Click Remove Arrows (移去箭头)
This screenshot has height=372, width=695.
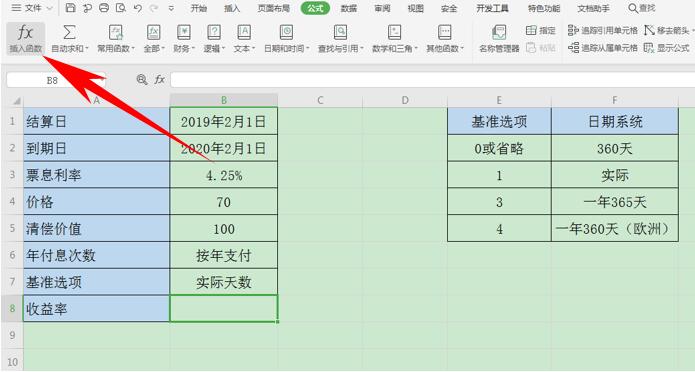tap(668, 30)
